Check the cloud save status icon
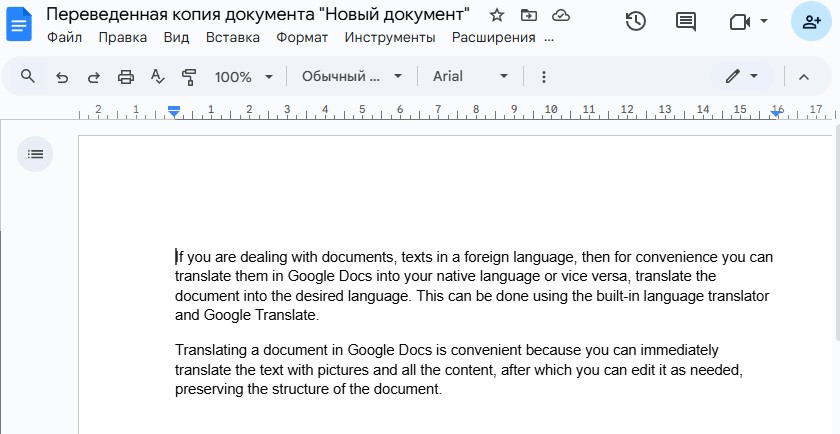Viewport: 840px width, 434px height. [561, 16]
